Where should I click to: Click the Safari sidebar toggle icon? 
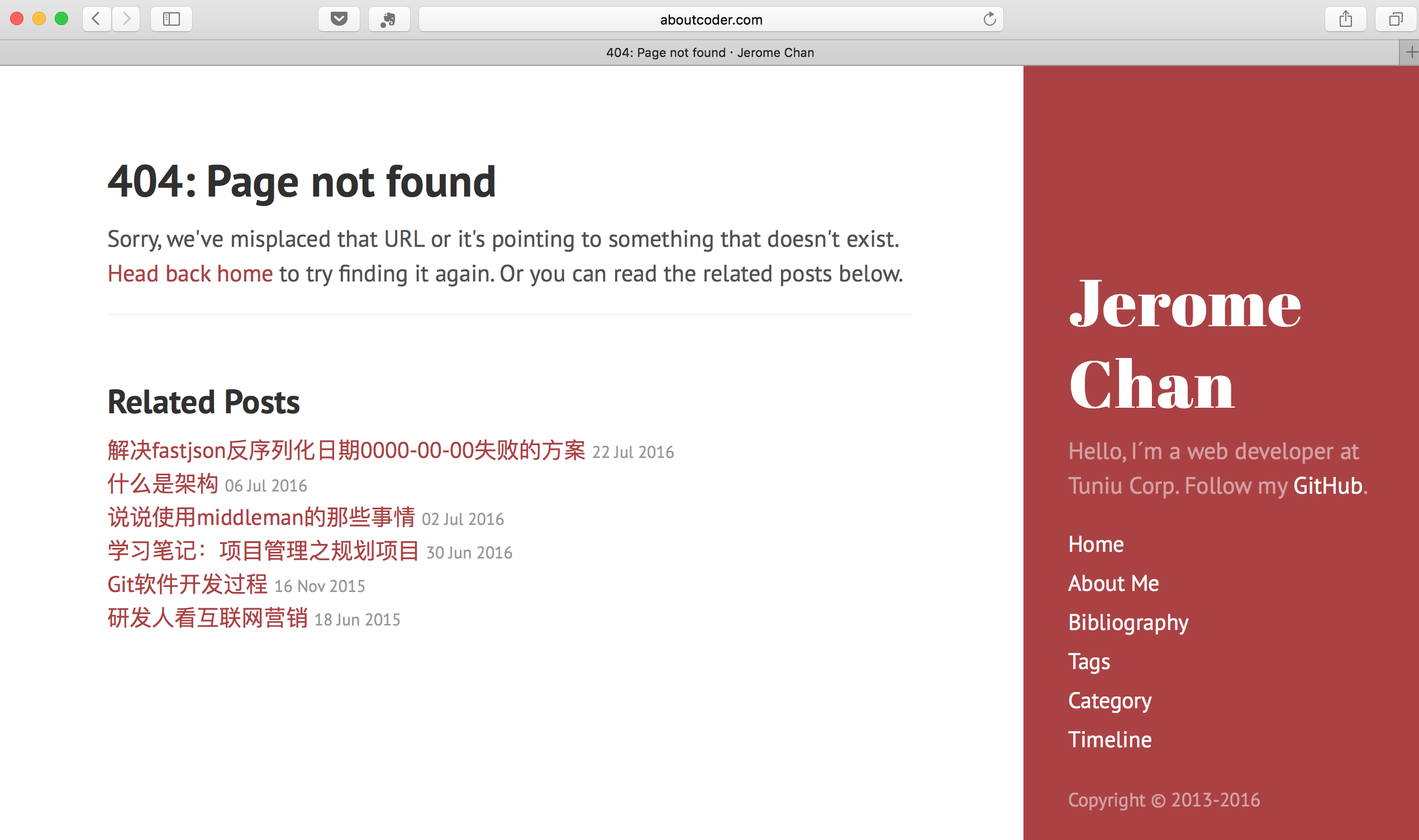(170, 18)
